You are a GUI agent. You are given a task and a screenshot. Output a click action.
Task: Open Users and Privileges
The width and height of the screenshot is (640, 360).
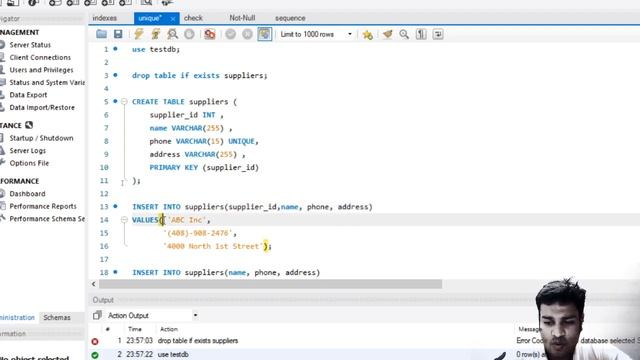point(41,70)
